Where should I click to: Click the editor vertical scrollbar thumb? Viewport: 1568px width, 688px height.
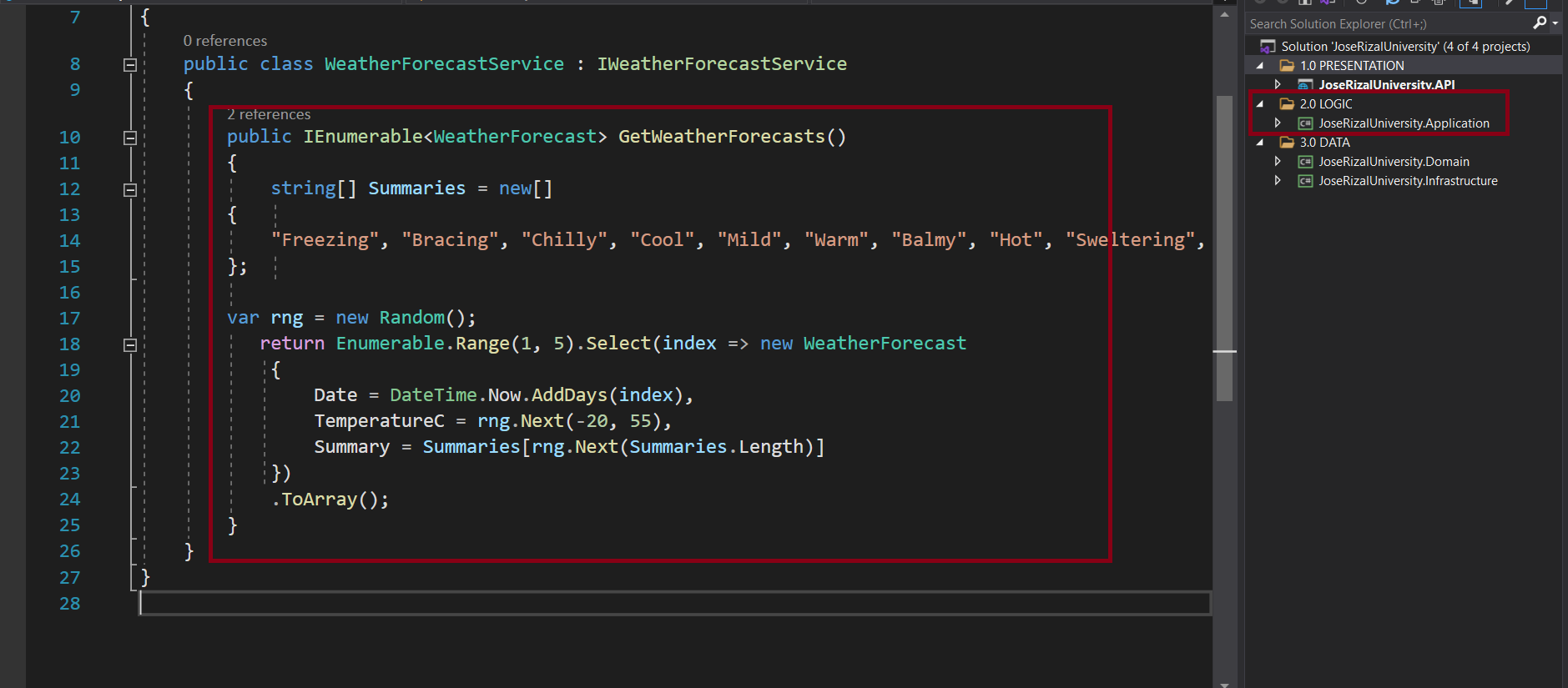pos(1224,249)
